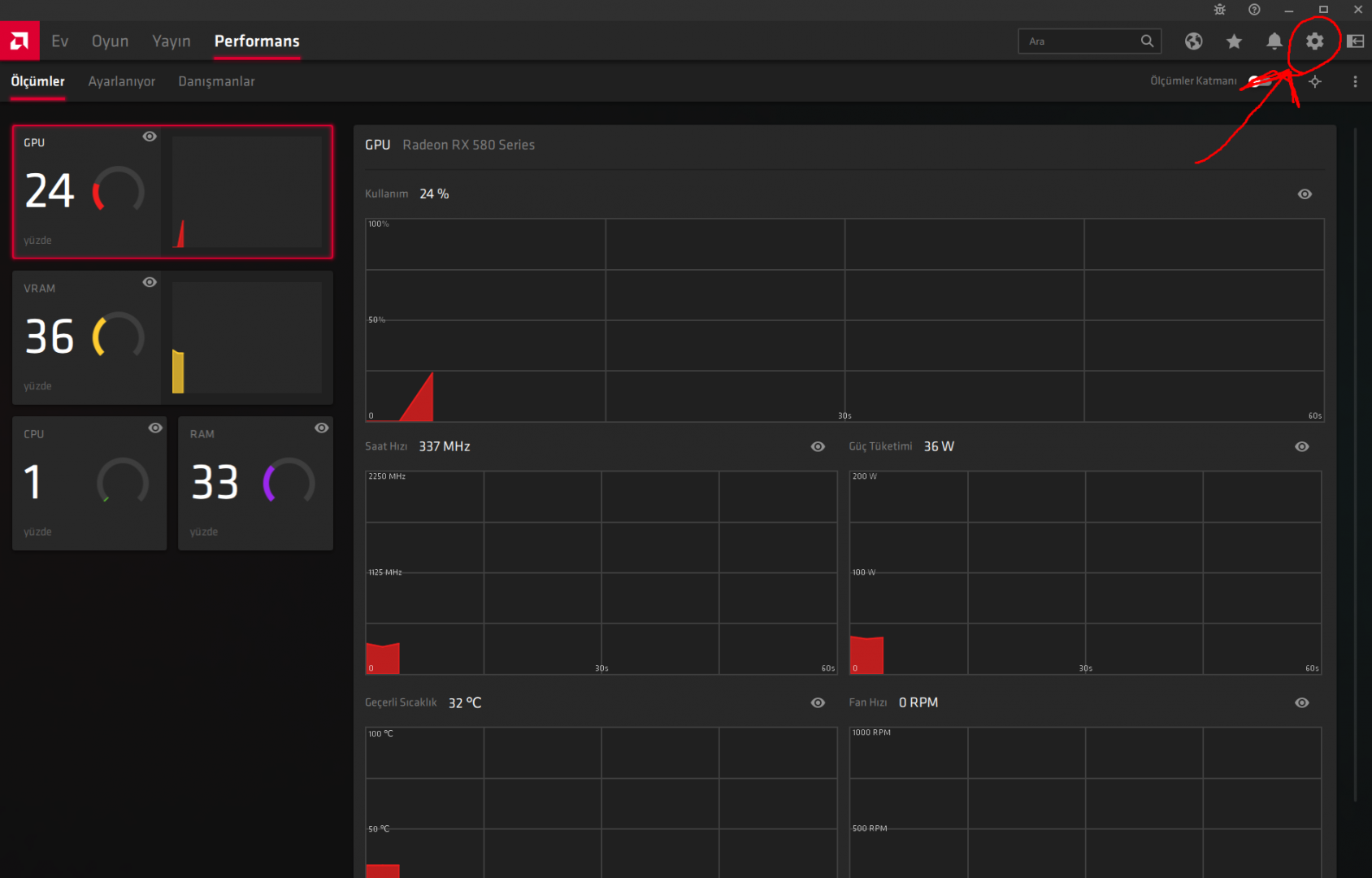
Task: Select the RAM metrics card
Action: (255, 483)
